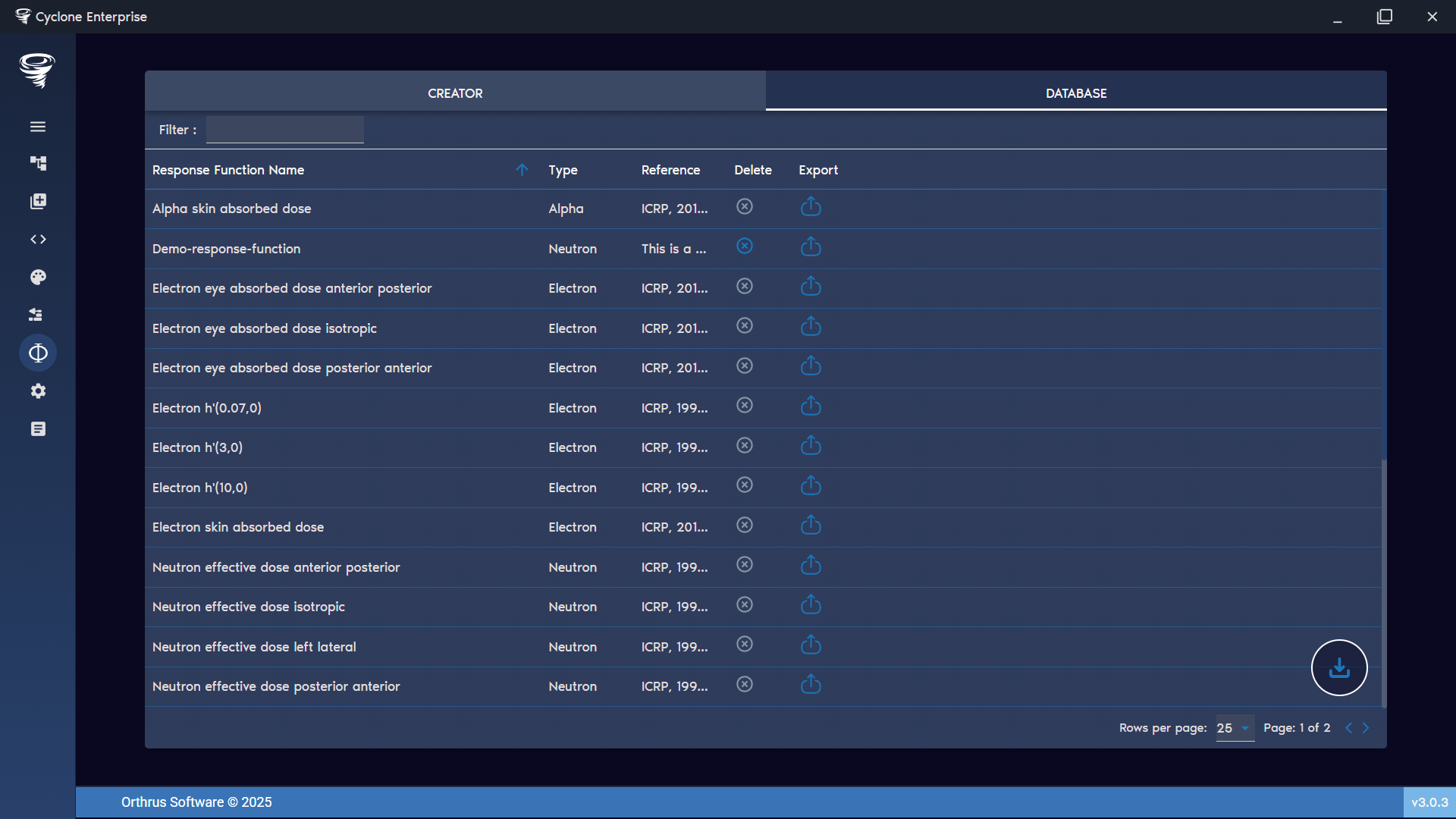Viewport: 1456px width, 819px height.
Task: Click the settings gear sidebar icon
Action: (38, 391)
